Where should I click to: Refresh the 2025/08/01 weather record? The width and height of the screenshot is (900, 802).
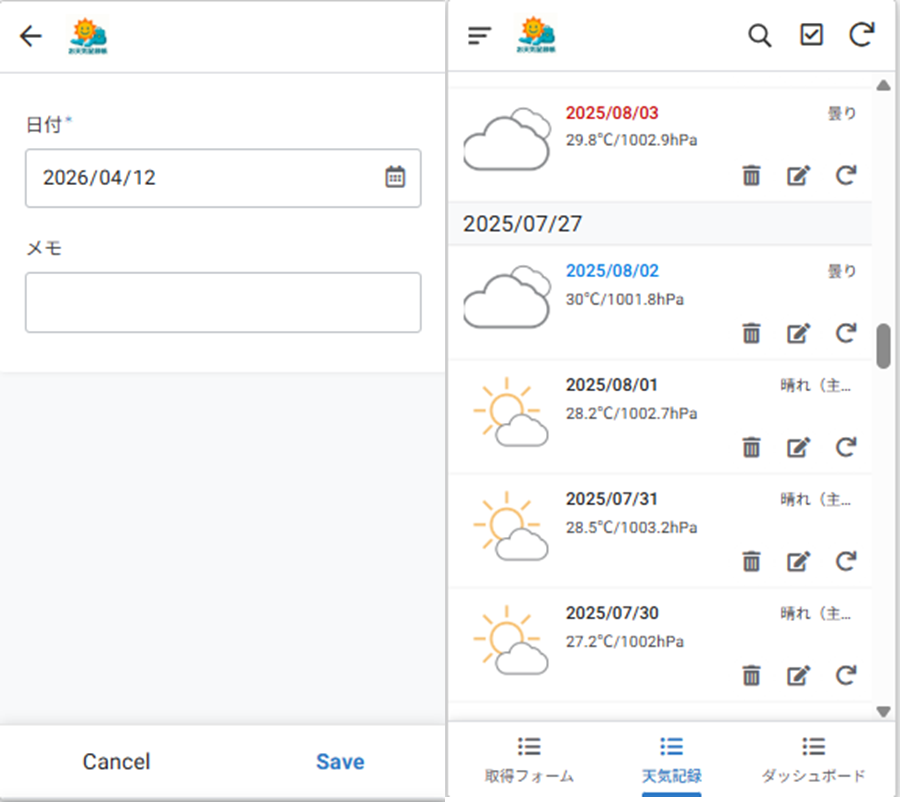(846, 447)
